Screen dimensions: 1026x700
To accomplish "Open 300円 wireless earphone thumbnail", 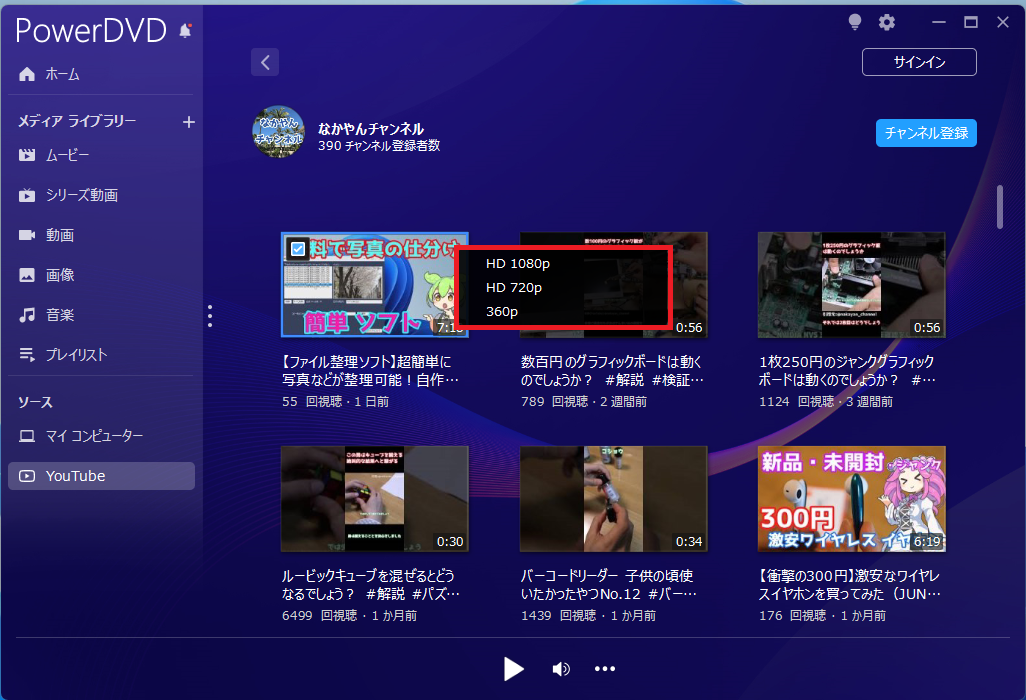I will (851, 499).
